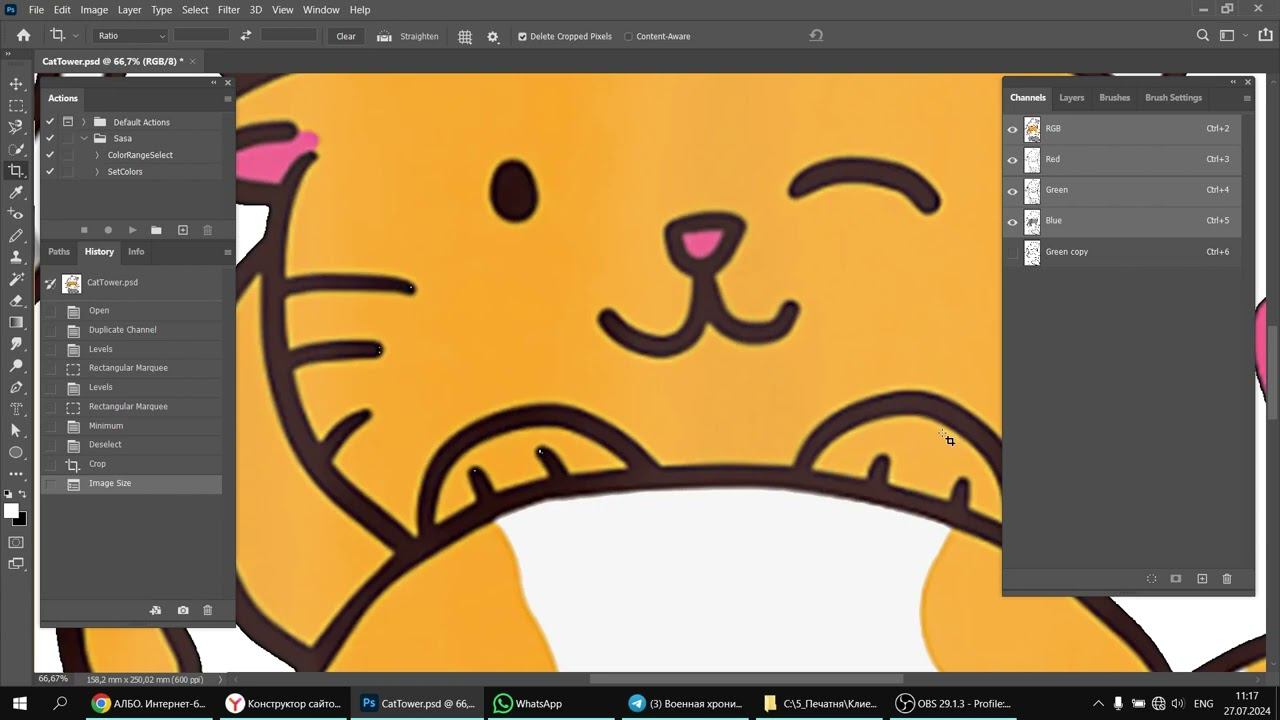This screenshot has height=720, width=1280.
Task: Select the Ellipse shape tool
Action: (x=16, y=452)
